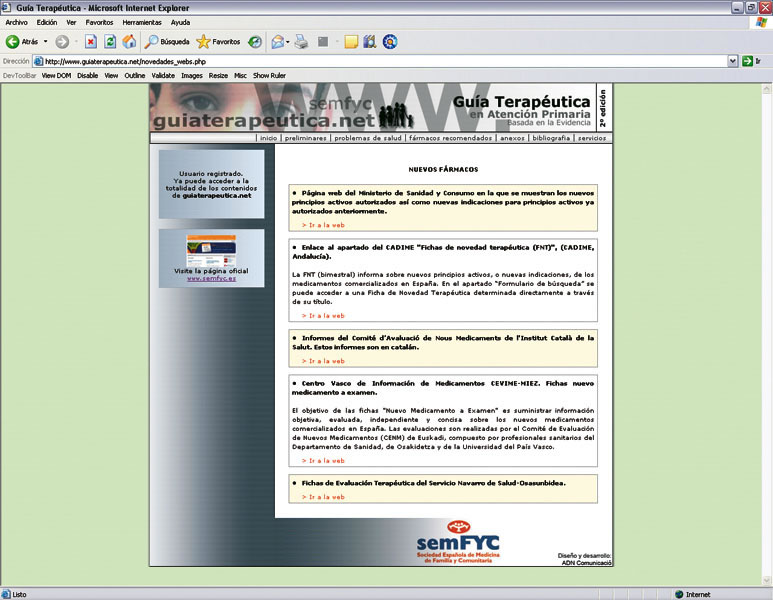Click the address bar URL field
The image size is (773, 600).
385,61
